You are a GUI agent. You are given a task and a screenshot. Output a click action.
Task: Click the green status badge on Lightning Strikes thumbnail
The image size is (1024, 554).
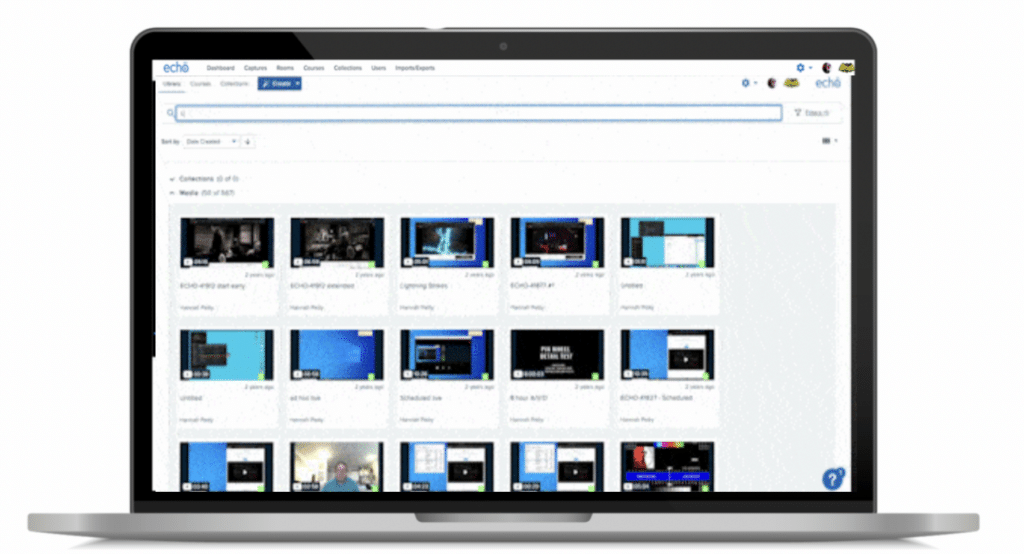(483, 263)
